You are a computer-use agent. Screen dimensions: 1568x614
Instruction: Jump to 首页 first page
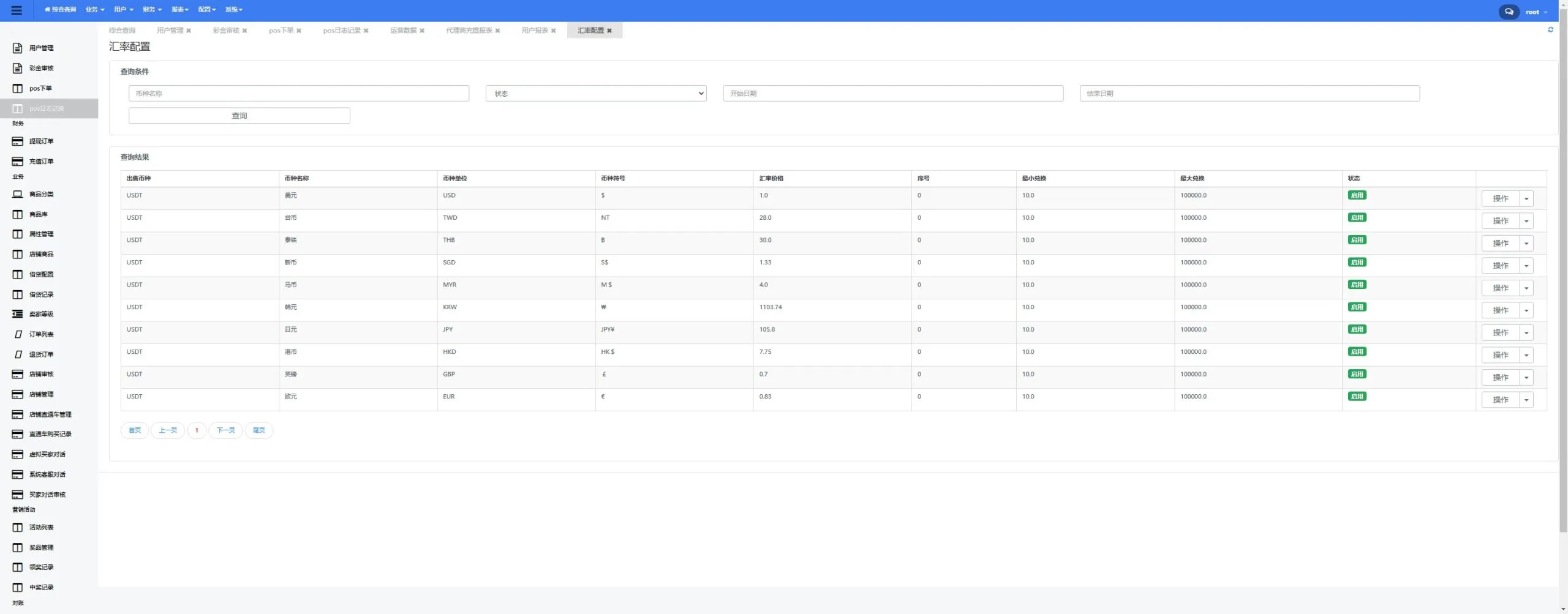pyautogui.click(x=135, y=430)
